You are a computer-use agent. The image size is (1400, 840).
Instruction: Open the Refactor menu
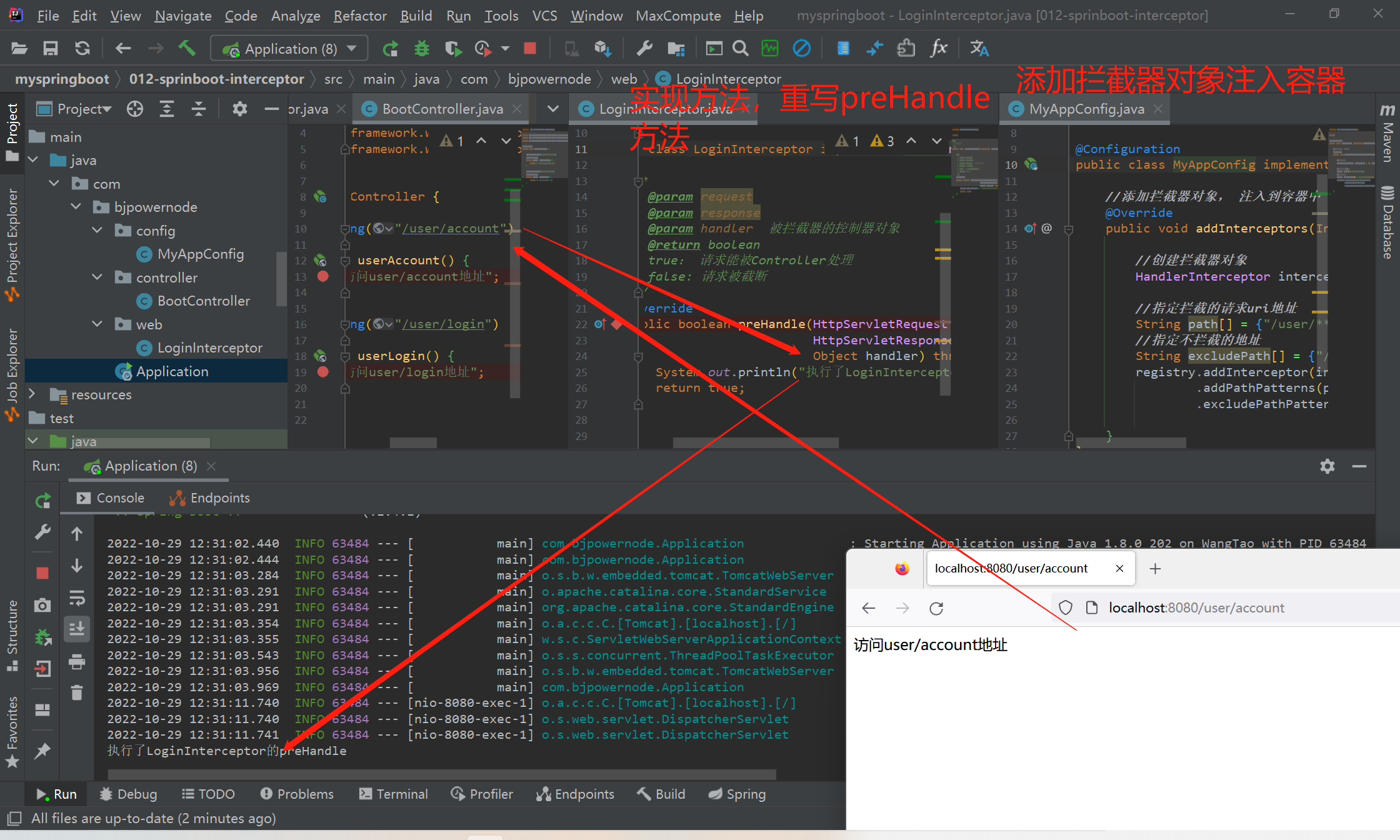[x=360, y=16]
